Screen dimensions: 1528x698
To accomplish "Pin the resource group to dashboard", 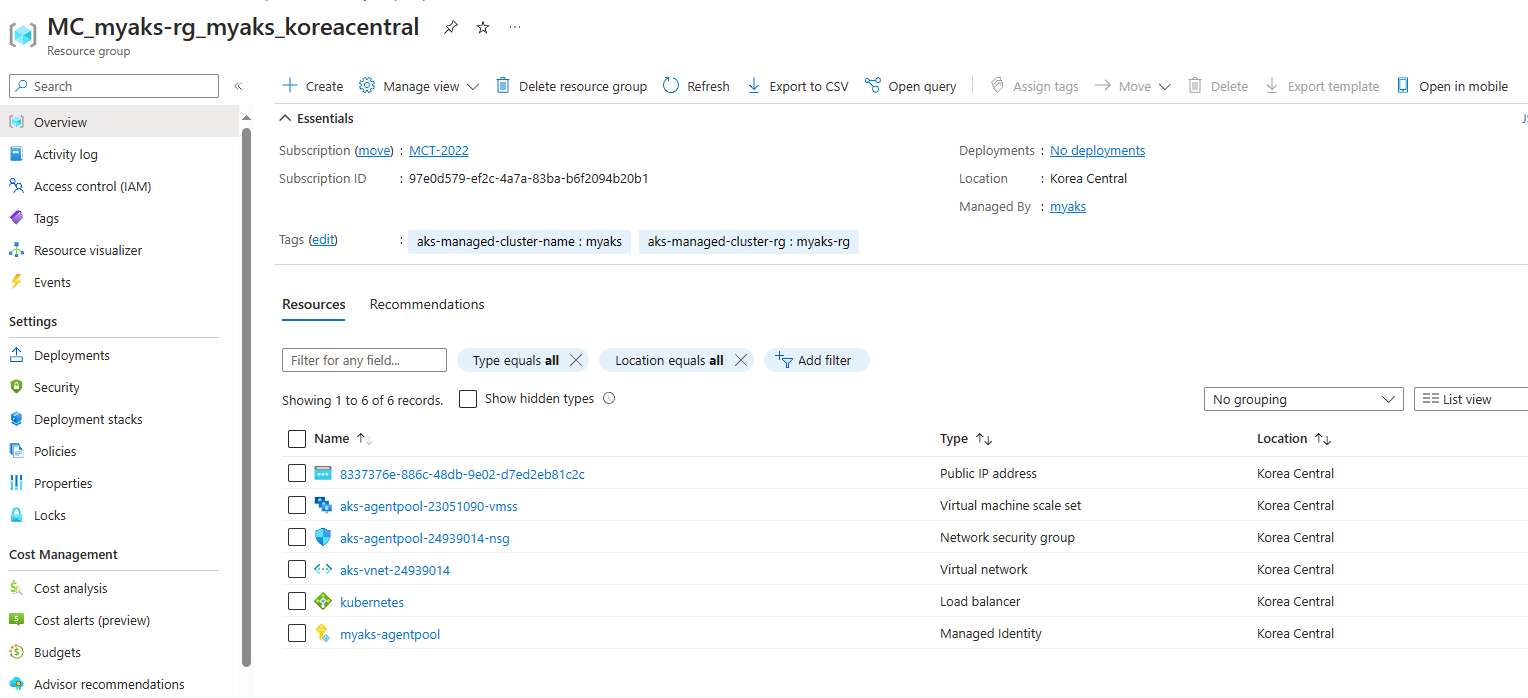I will pos(451,28).
